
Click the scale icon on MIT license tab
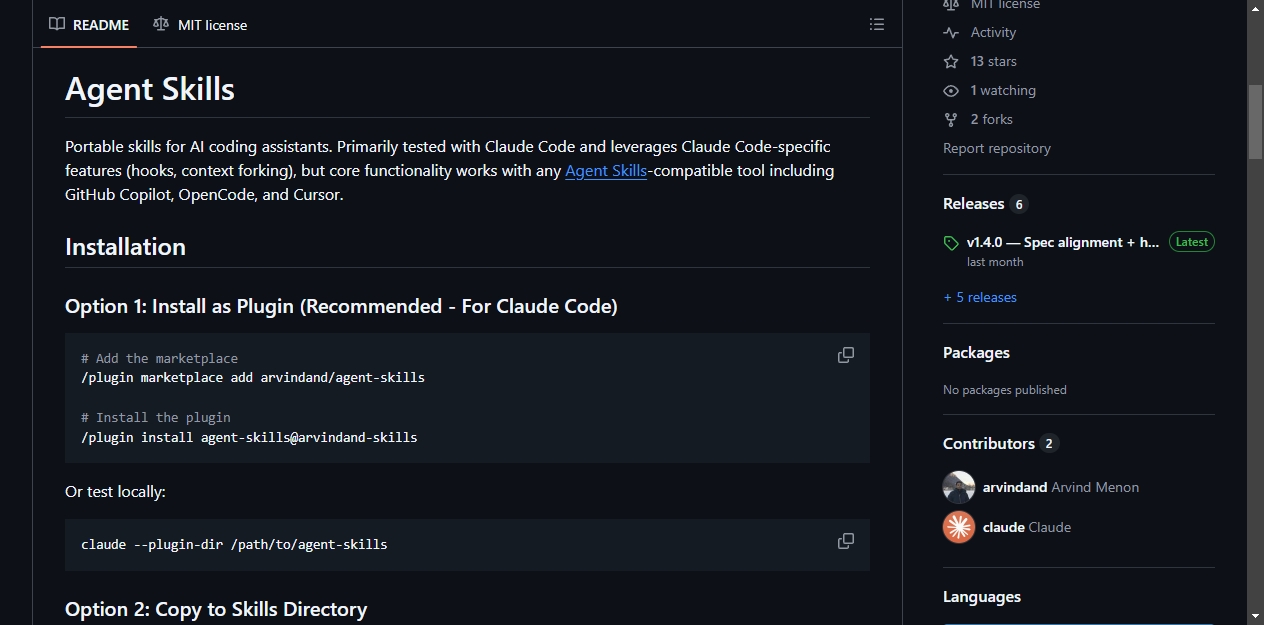pyautogui.click(x=161, y=24)
